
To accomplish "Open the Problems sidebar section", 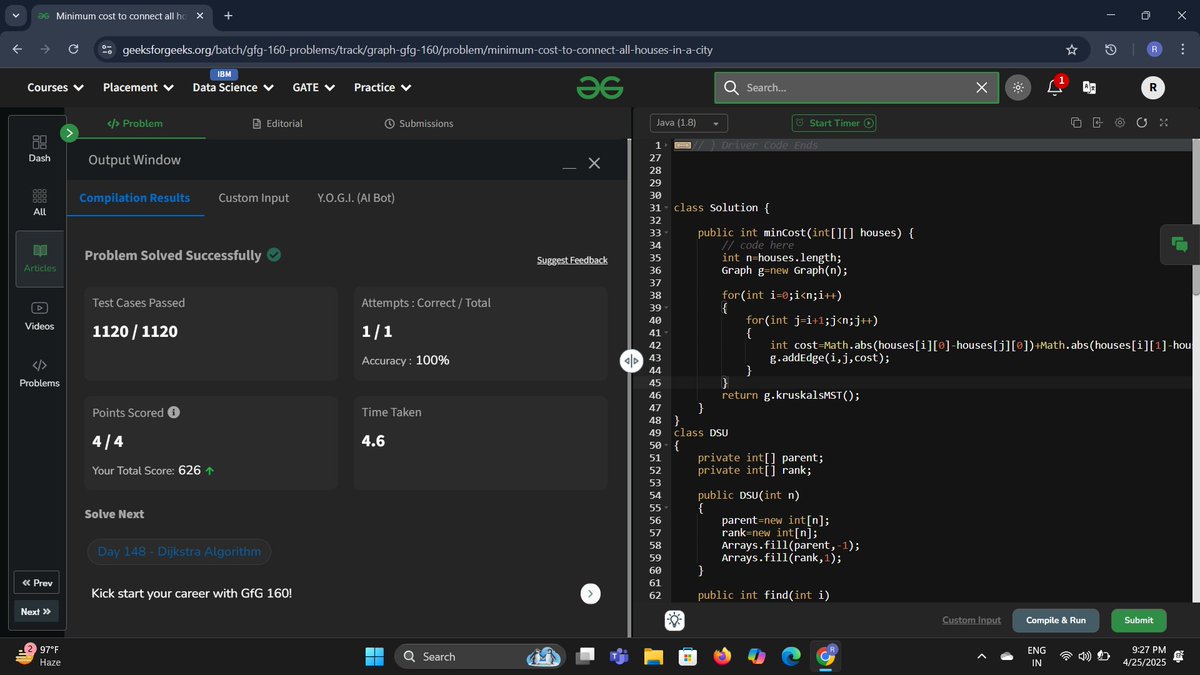I will [39, 373].
